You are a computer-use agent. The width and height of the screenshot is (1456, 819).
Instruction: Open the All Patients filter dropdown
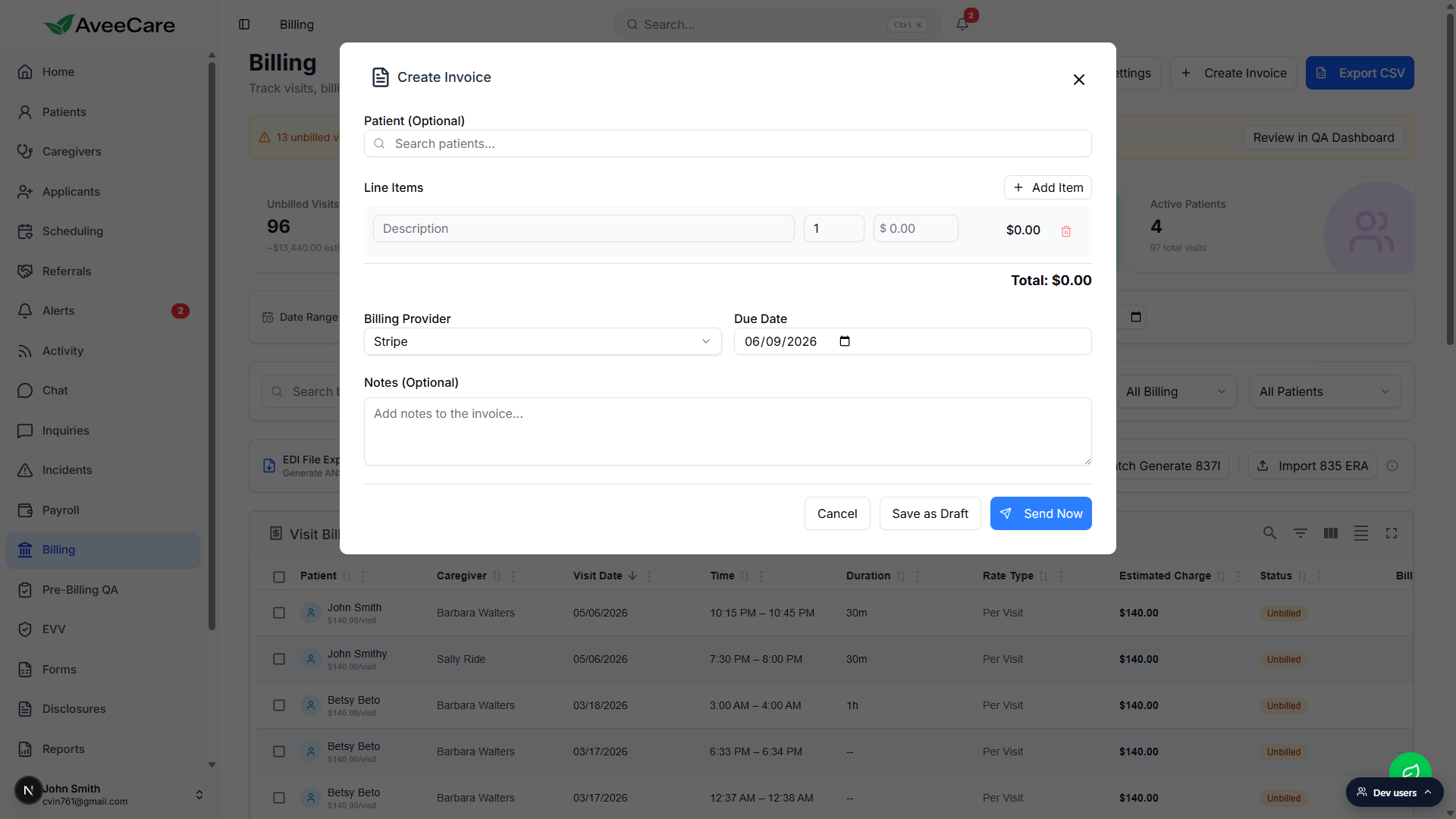[x=1325, y=392]
